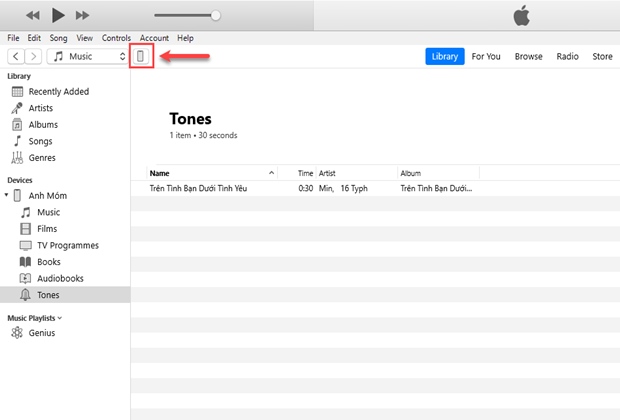620x420 pixels.
Task: Open Genius playlist
Action: tap(42, 333)
